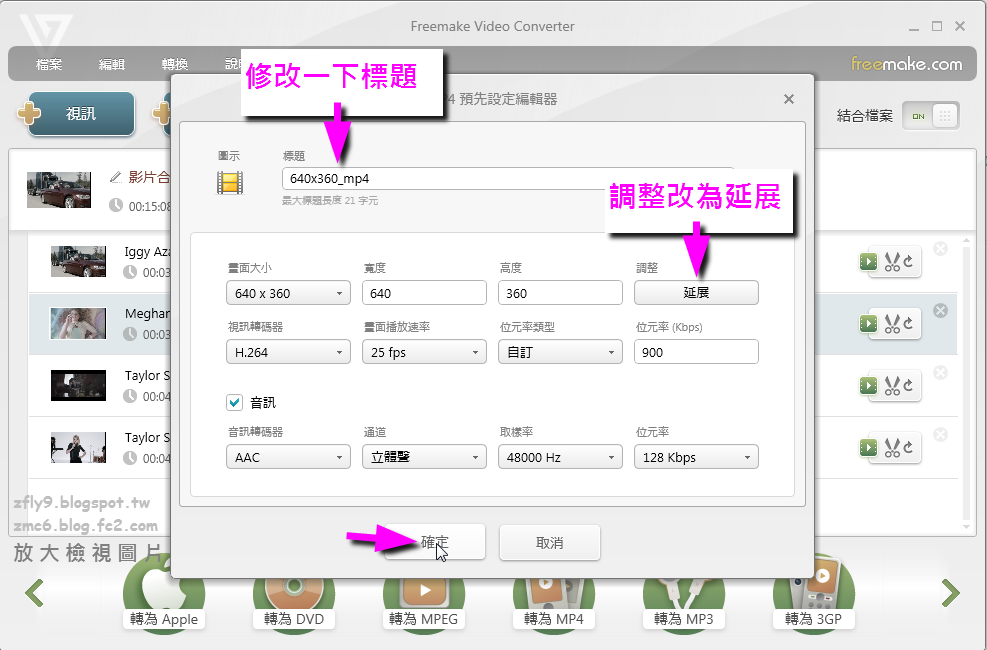This screenshot has height=650, width=987.
Task: Play the first Taylor S row preview
Action: (869, 385)
